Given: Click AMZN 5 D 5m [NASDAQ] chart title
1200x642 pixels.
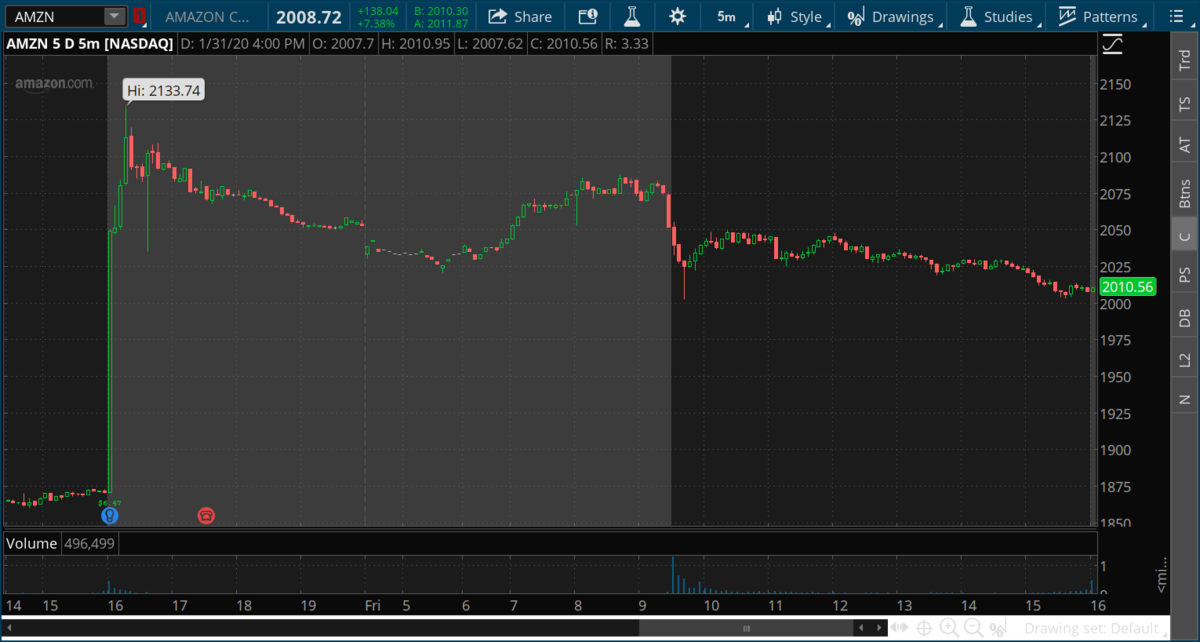Looking at the screenshot, I should tap(88, 44).
